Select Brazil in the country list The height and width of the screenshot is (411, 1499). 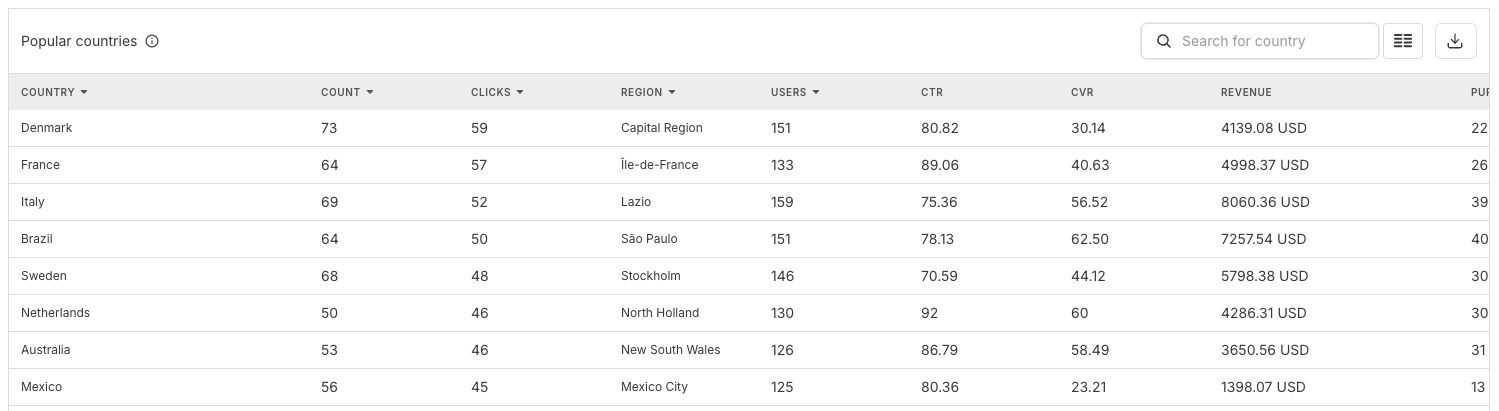click(x=37, y=239)
